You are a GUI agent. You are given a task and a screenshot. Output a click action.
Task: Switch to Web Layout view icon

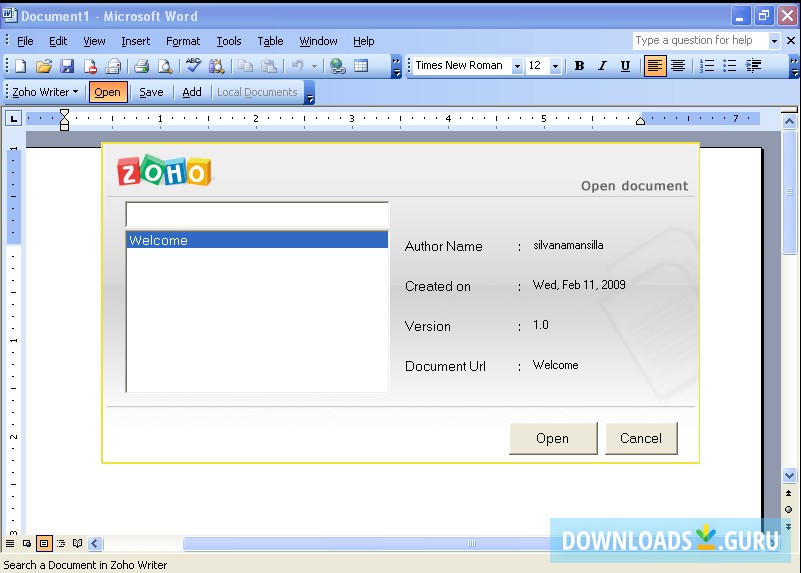click(x=27, y=543)
